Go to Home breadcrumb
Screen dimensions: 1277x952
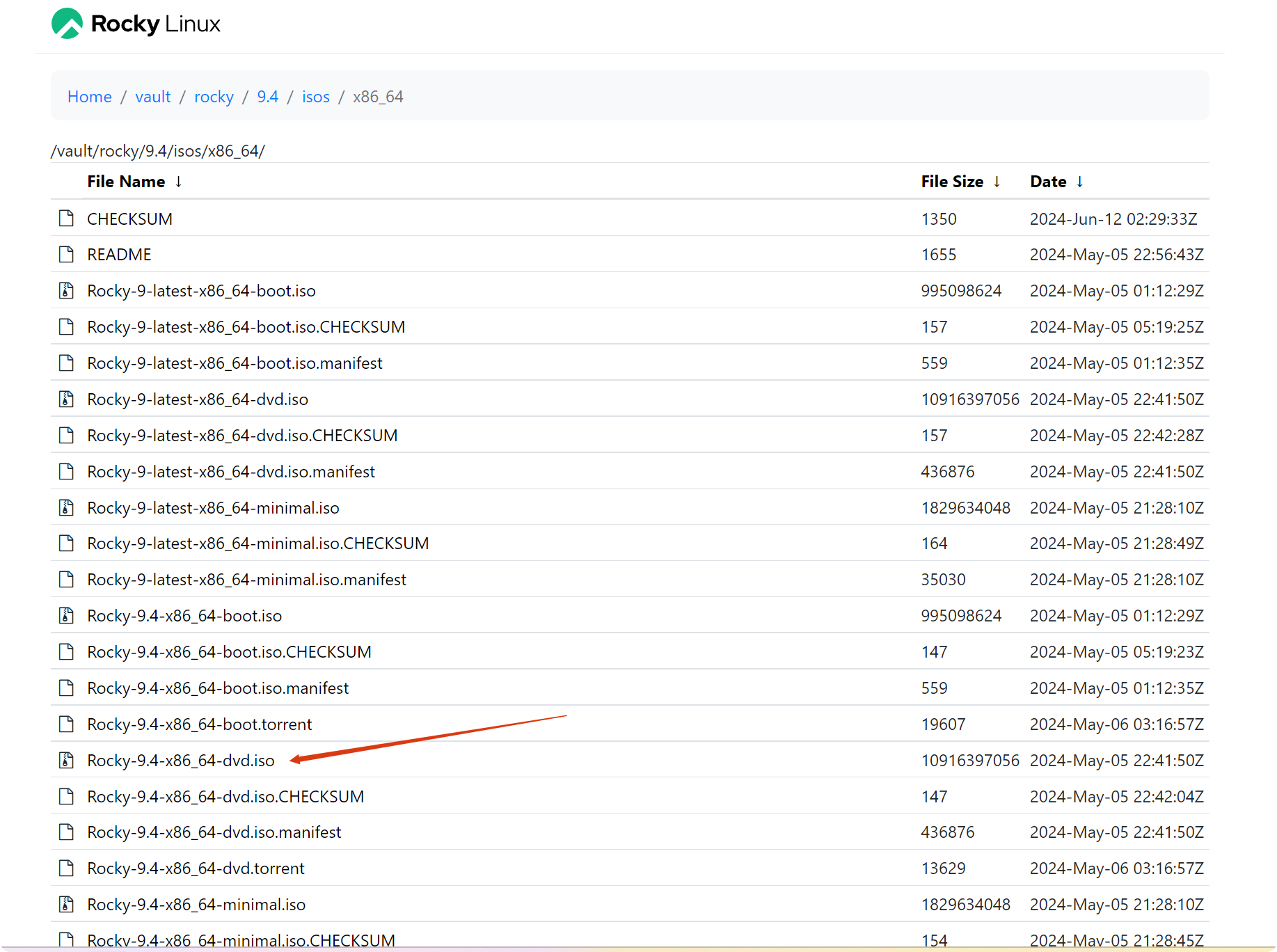click(x=90, y=97)
